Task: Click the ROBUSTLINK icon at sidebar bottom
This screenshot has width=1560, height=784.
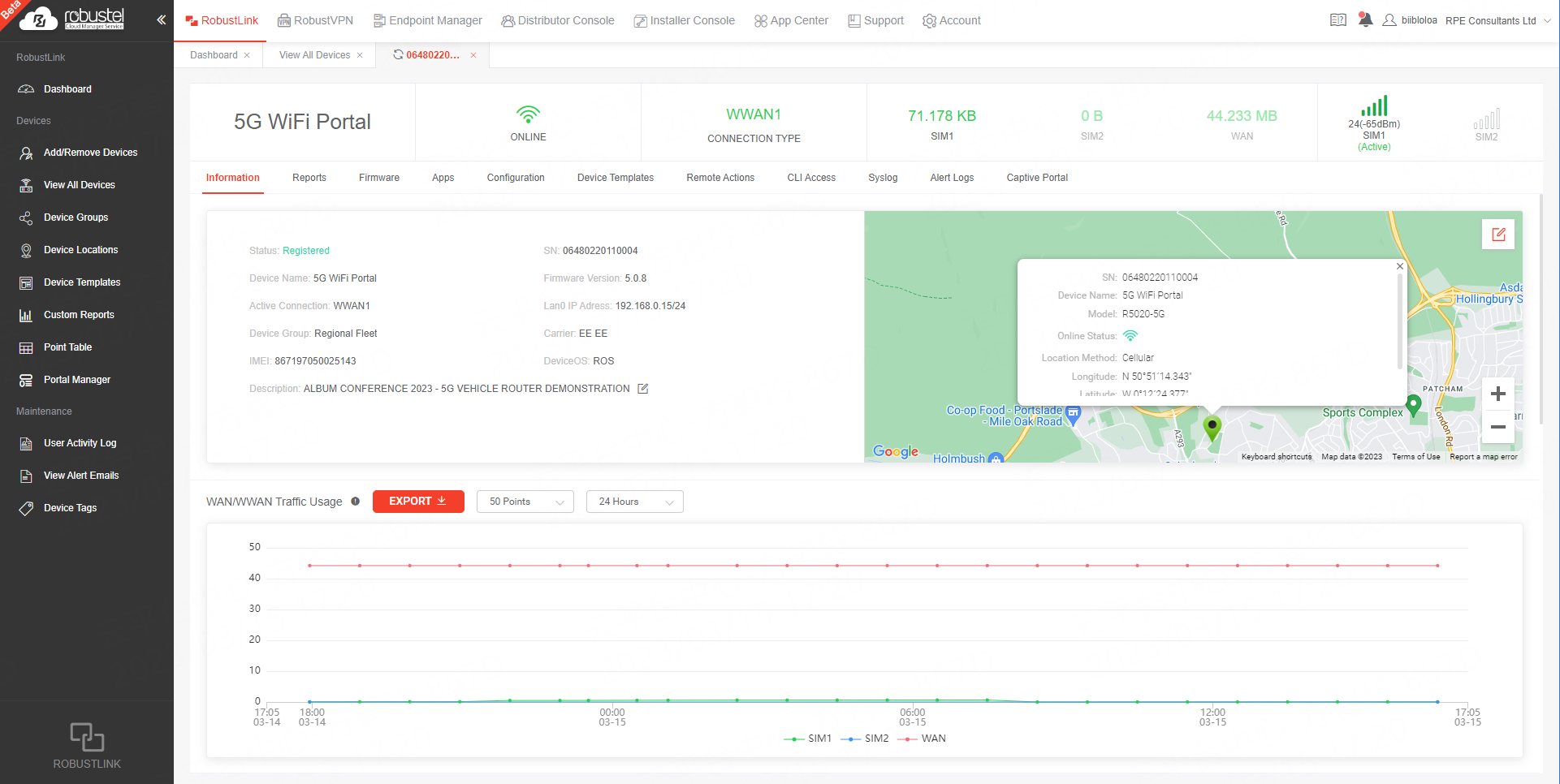Action: click(87, 737)
